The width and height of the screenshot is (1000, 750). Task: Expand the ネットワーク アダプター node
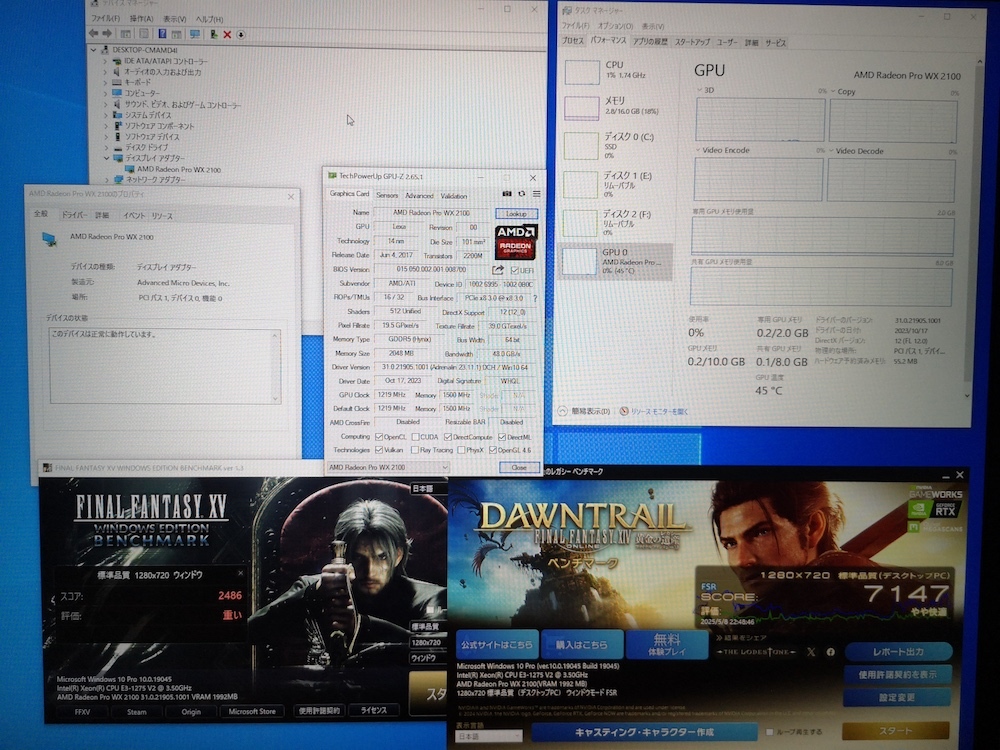(106, 180)
